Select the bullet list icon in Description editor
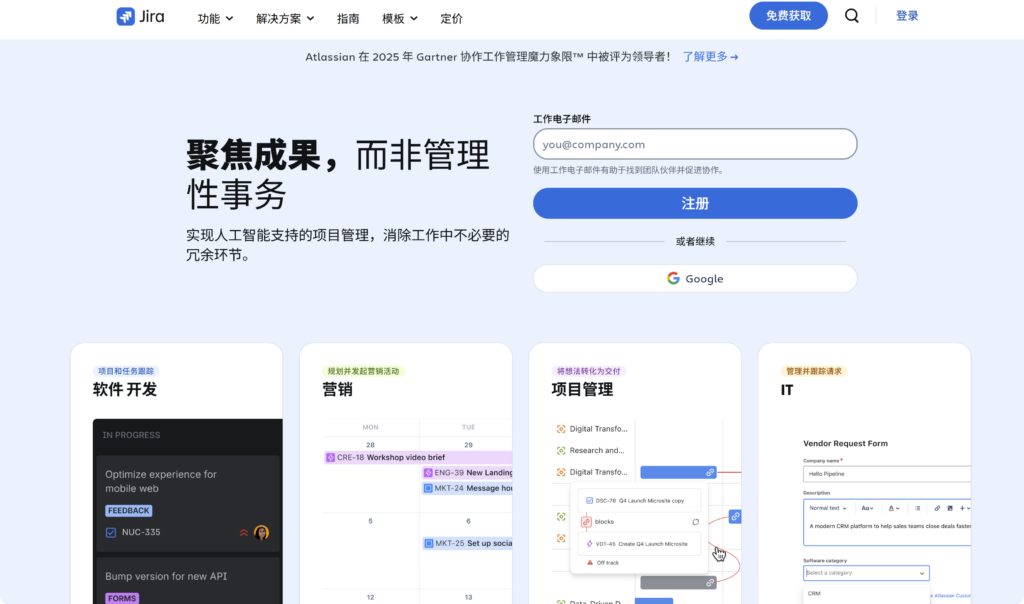This screenshot has width=1024, height=604. (917, 508)
